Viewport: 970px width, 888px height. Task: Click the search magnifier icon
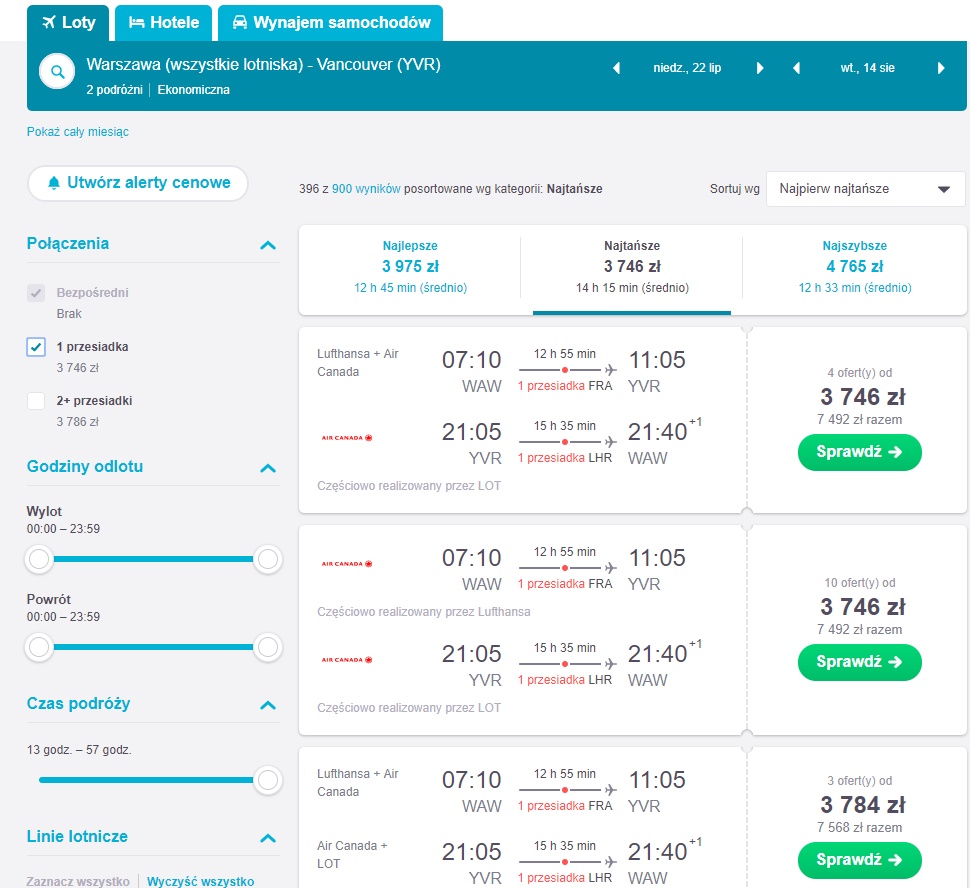[57, 72]
